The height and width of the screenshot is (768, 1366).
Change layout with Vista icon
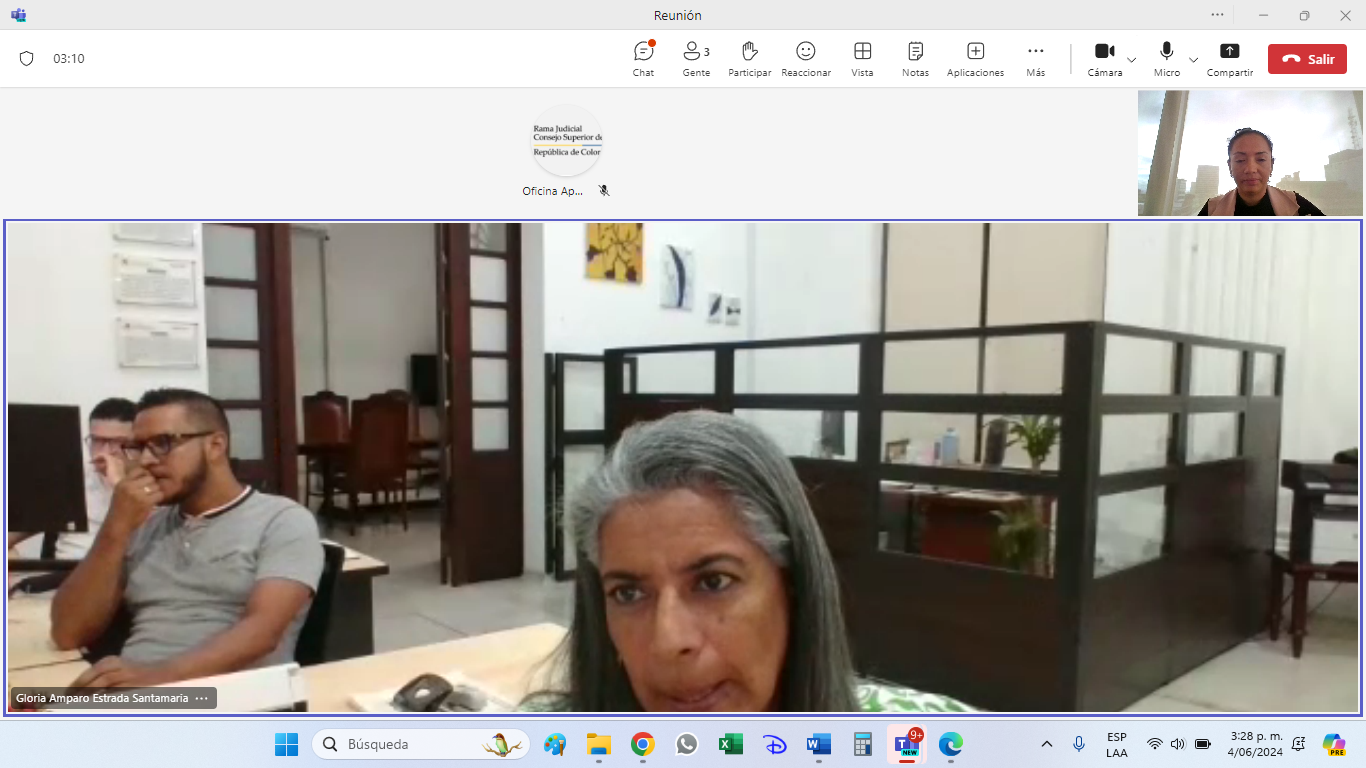(x=862, y=58)
